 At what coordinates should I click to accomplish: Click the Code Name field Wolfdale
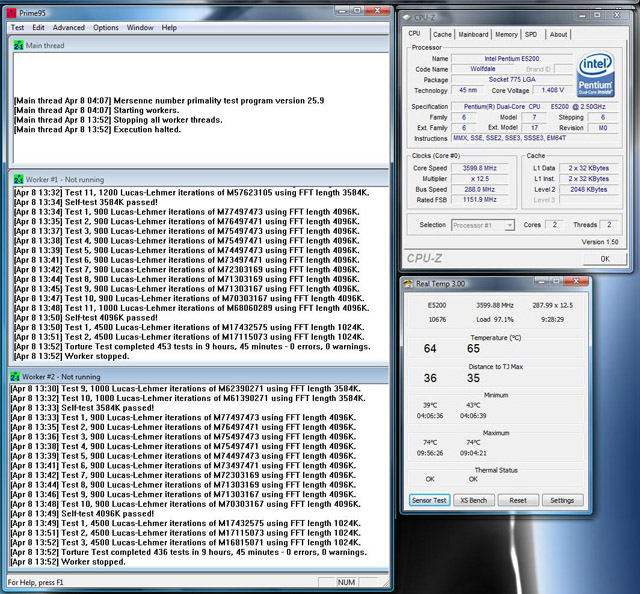pos(483,69)
